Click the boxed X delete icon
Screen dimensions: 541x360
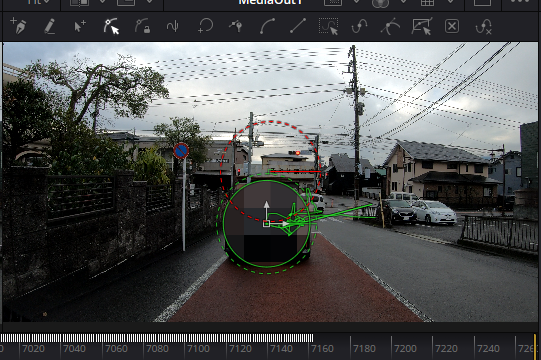pos(452,26)
